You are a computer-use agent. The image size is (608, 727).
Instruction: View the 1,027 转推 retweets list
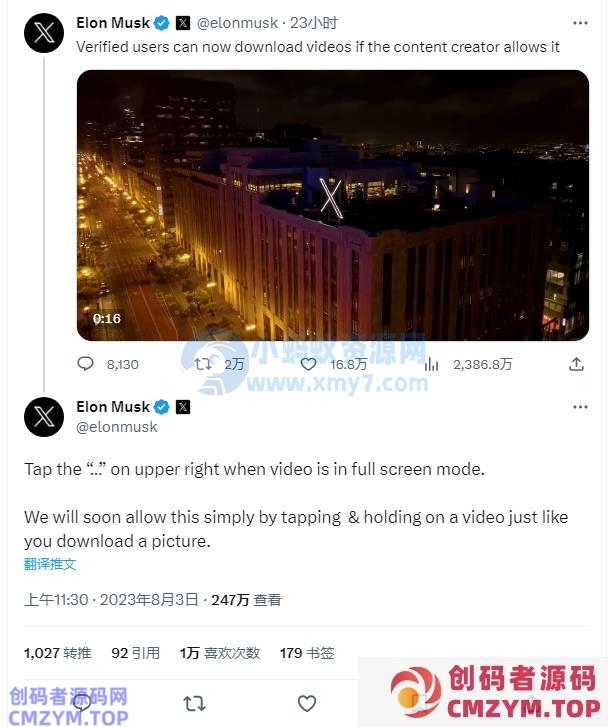tap(58, 653)
